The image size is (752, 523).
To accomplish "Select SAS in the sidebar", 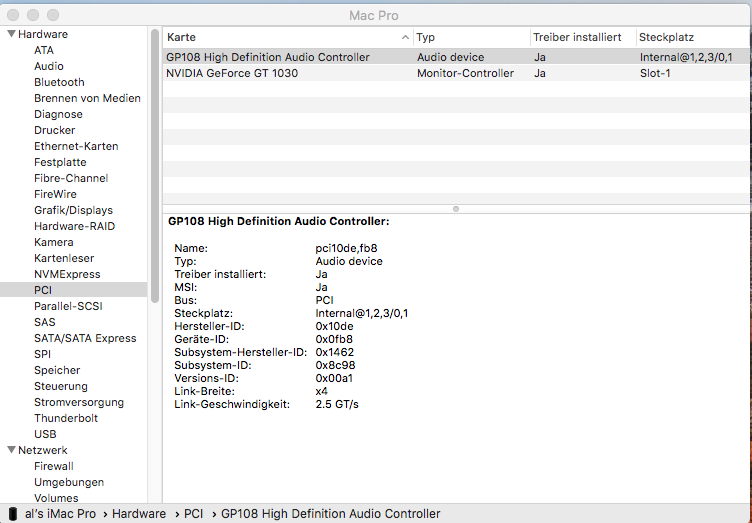I will [x=45, y=322].
